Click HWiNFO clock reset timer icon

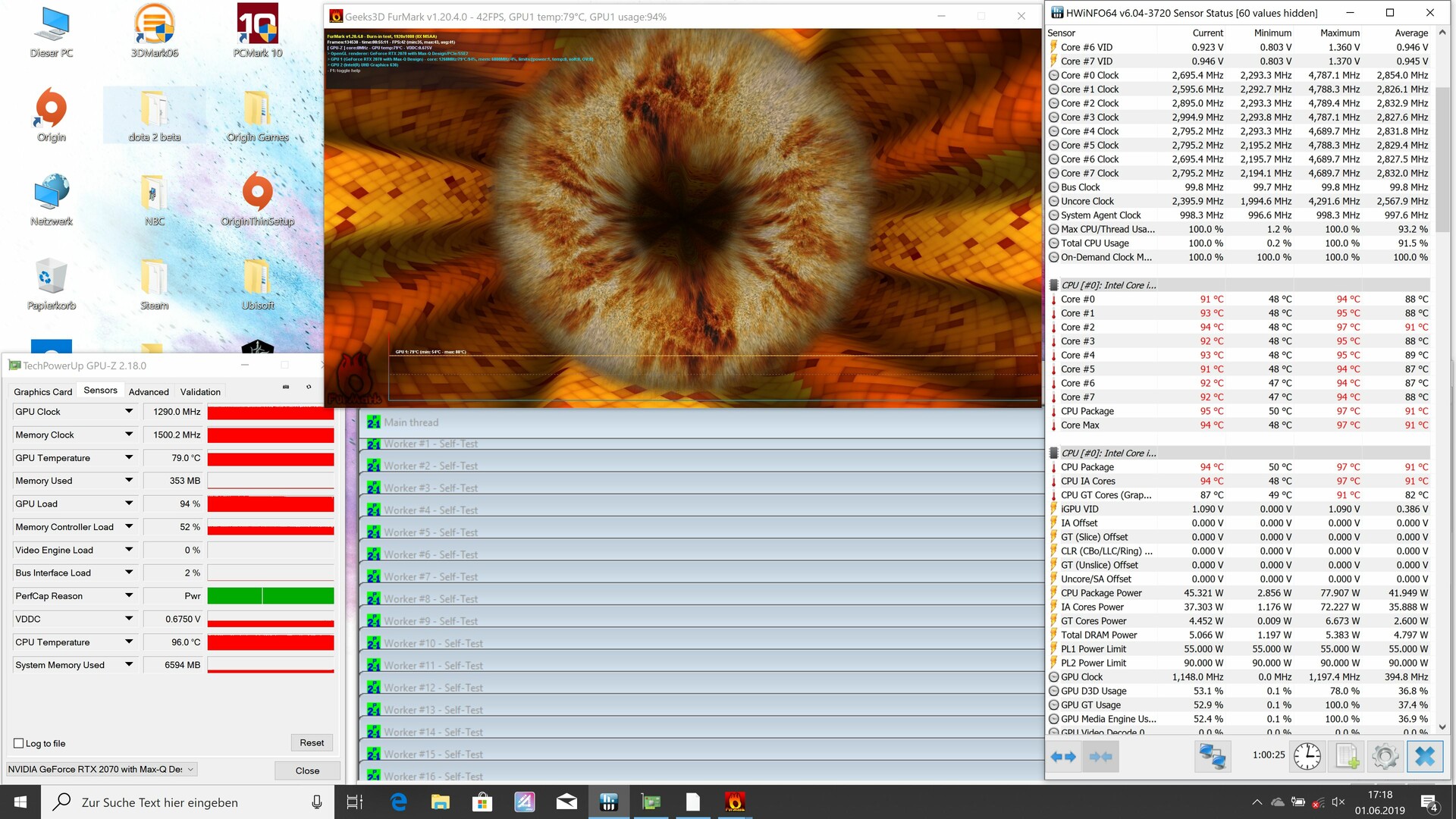(1307, 757)
